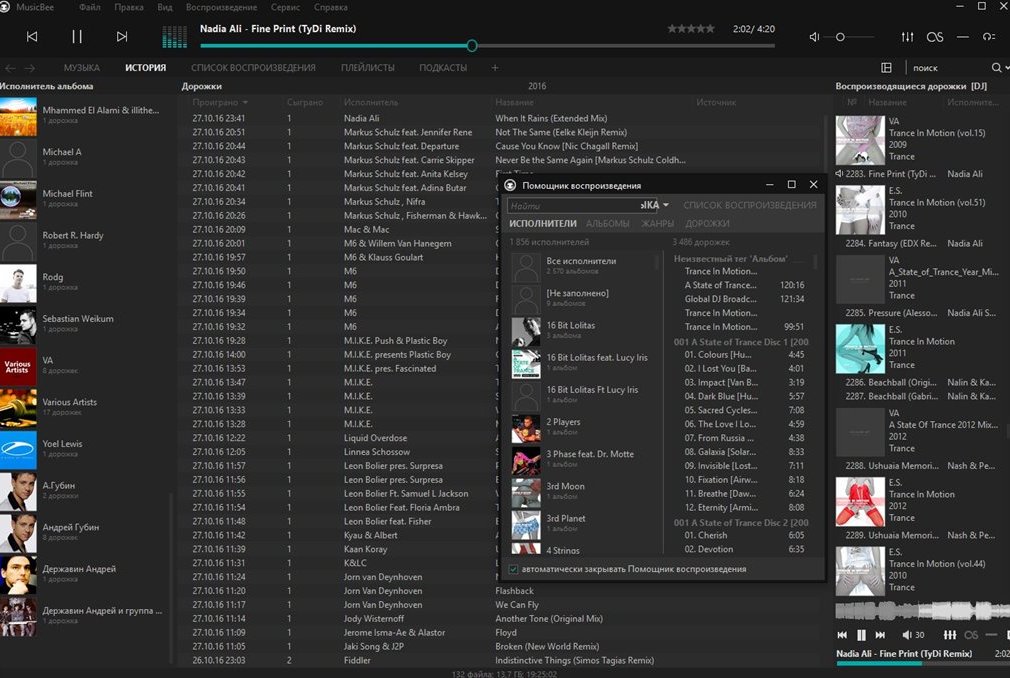Viewport: 1010px width, 678px height.
Task: Sort by the Исполнитель column header
Action: (x=370, y=102)
